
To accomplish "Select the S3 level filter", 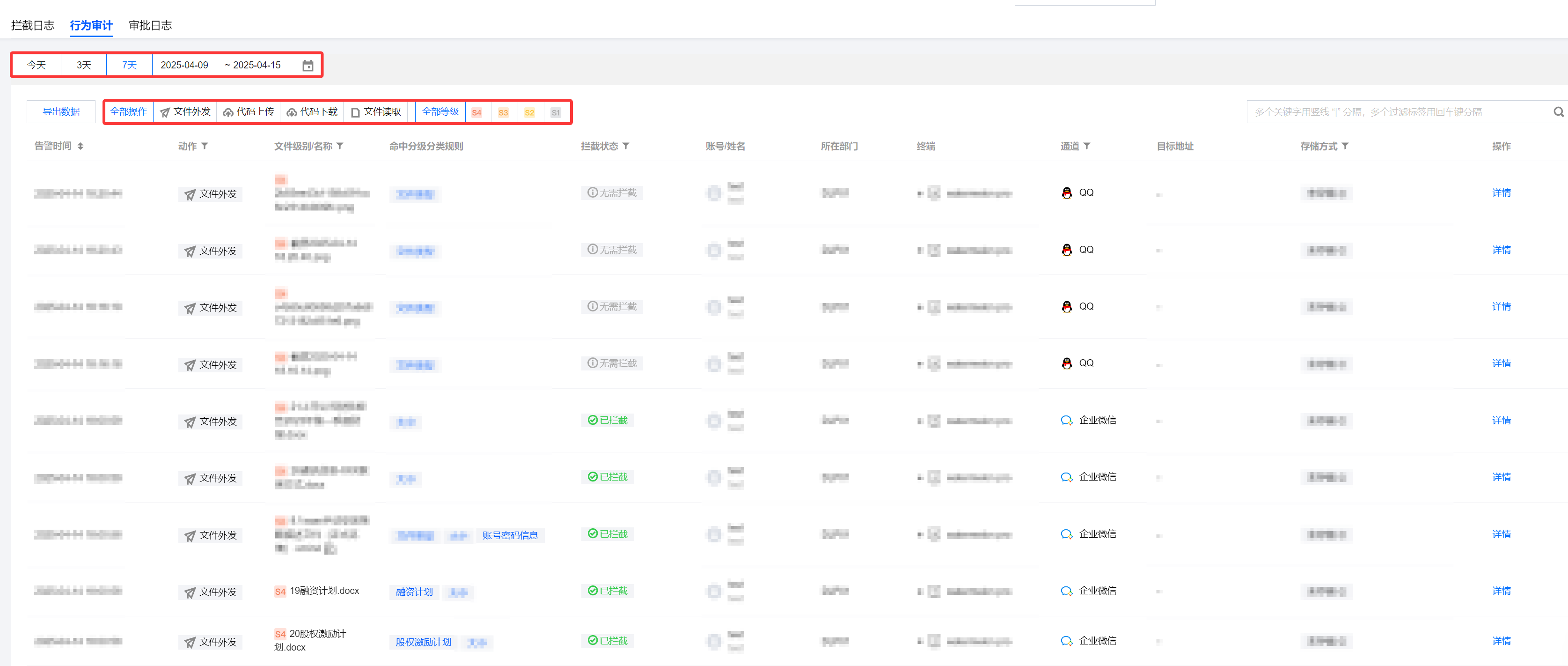I will tap(503, 113).
